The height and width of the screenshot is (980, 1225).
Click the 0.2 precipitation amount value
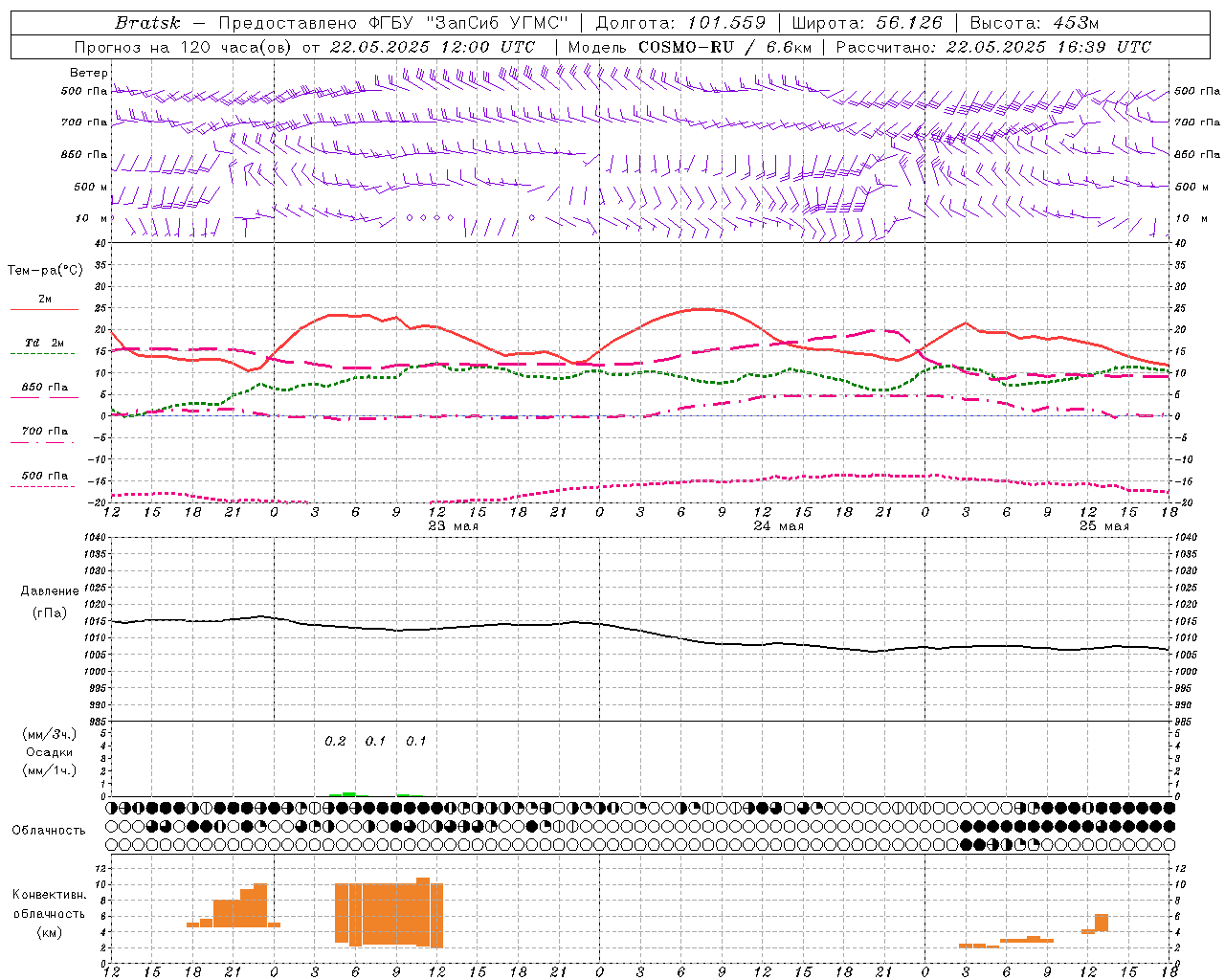coord(335,742)
